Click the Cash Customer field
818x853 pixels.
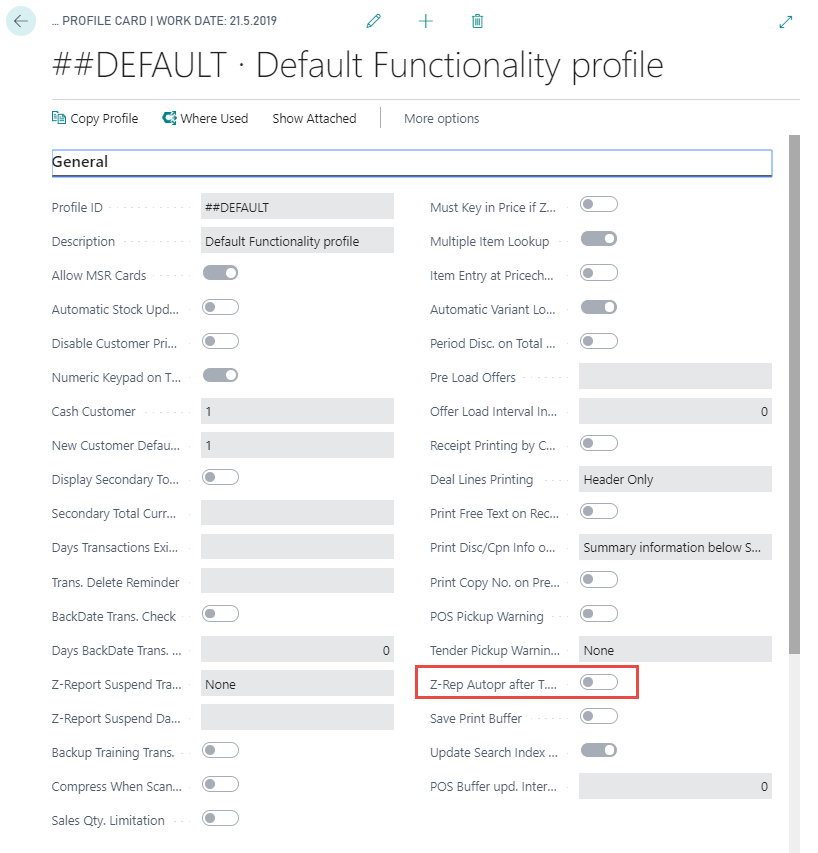(x=297, y=411)
